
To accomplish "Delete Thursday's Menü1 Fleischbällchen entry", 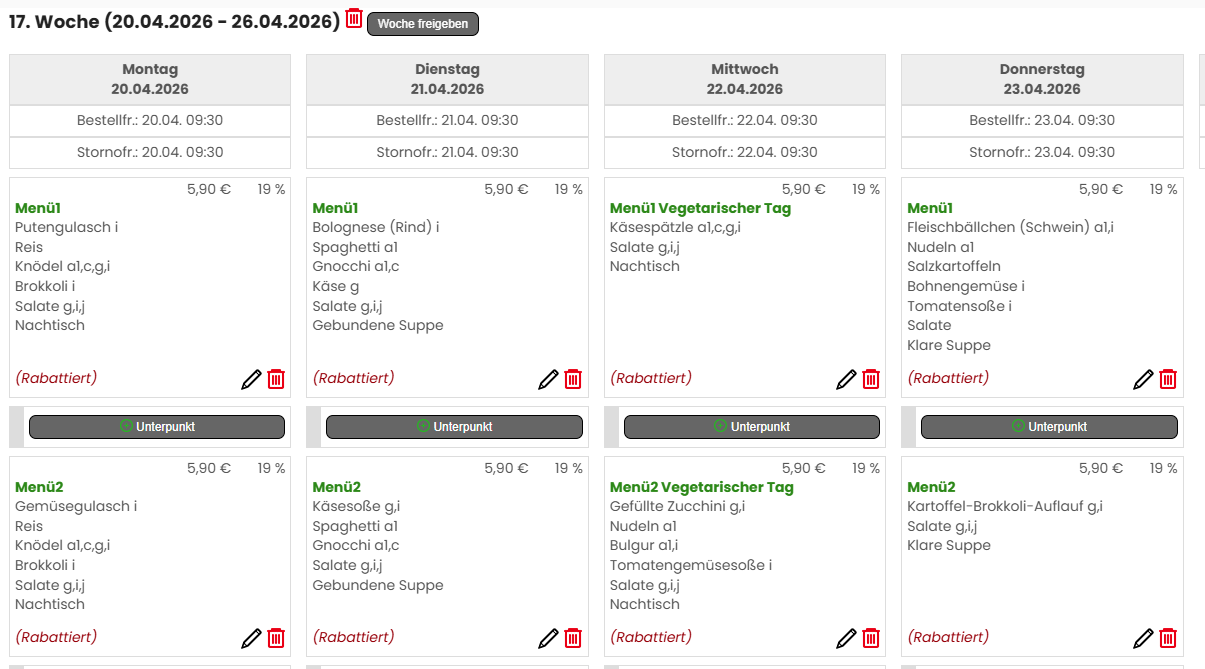I will pyautogui.click(x=1168, y=379).
